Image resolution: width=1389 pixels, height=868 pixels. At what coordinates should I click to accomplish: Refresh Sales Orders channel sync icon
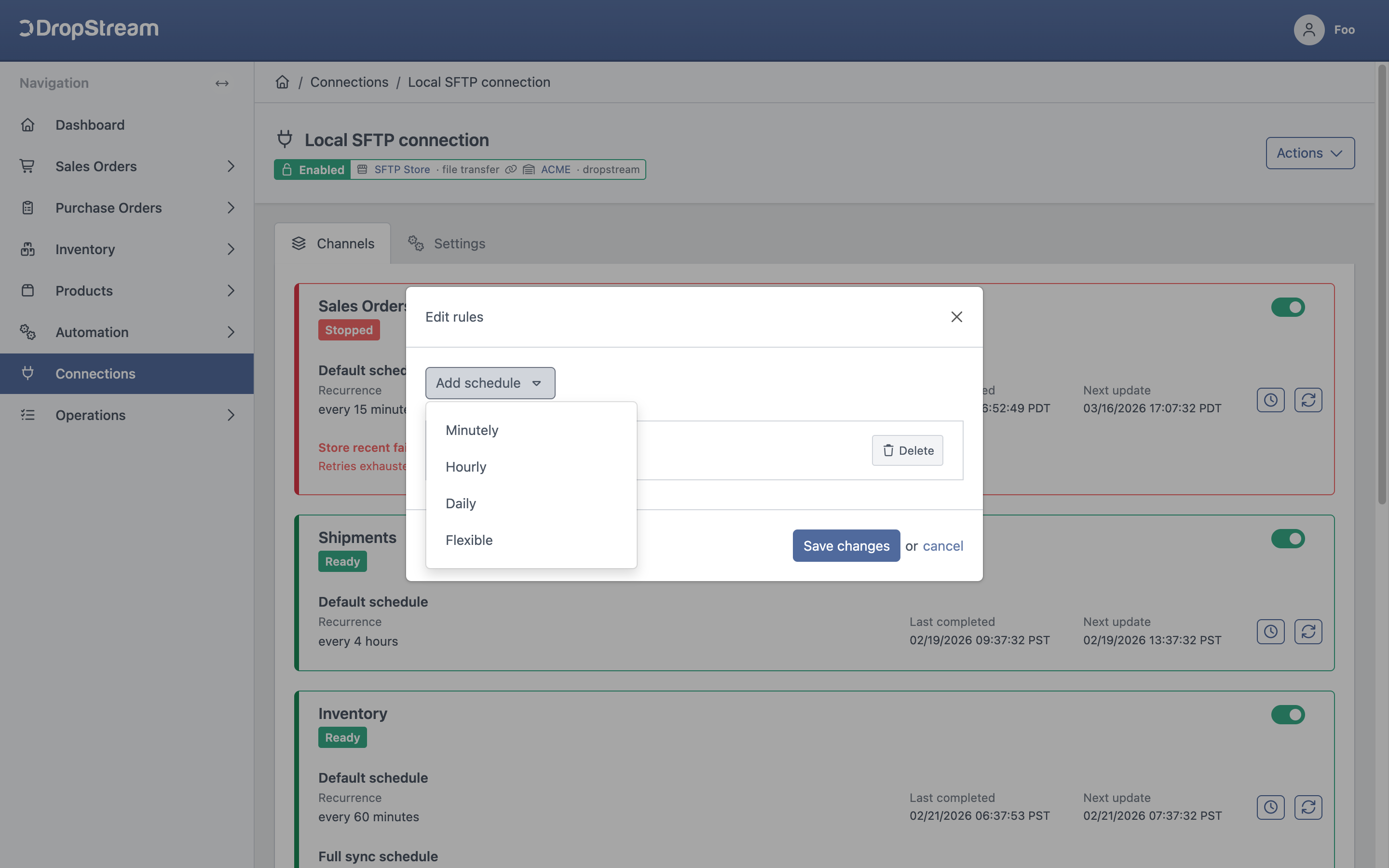1308,400
